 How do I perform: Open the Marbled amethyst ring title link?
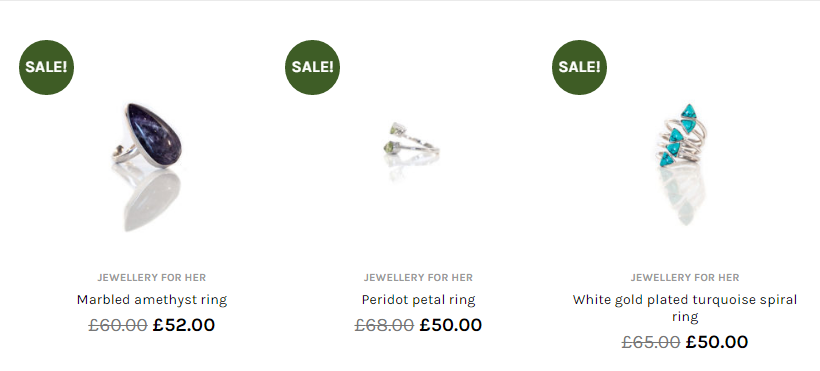coord(152,300)
